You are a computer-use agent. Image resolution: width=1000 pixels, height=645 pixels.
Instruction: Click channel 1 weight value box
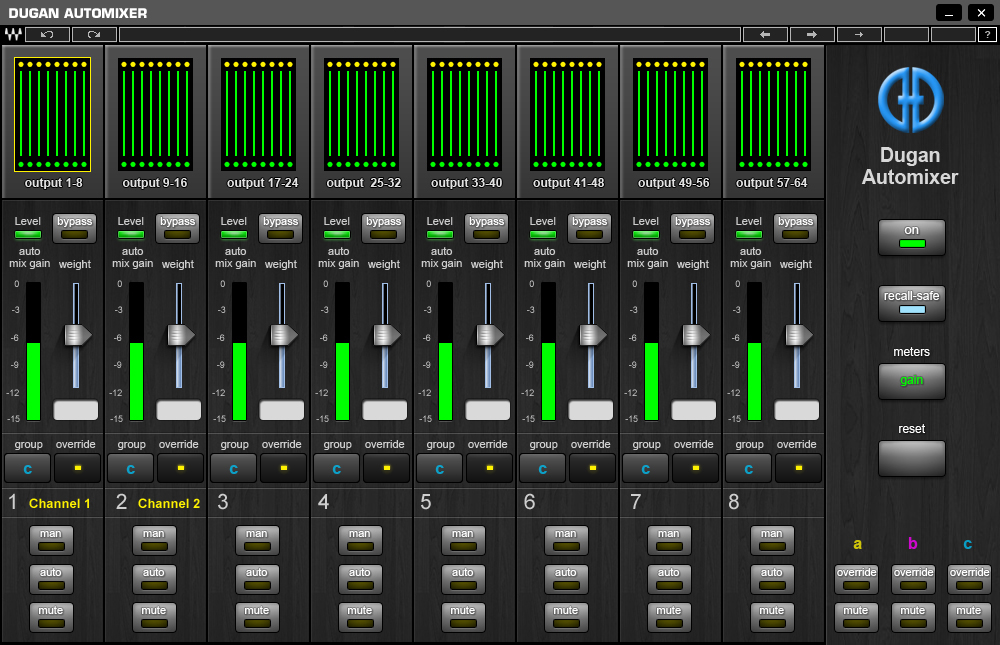(76, 410)
